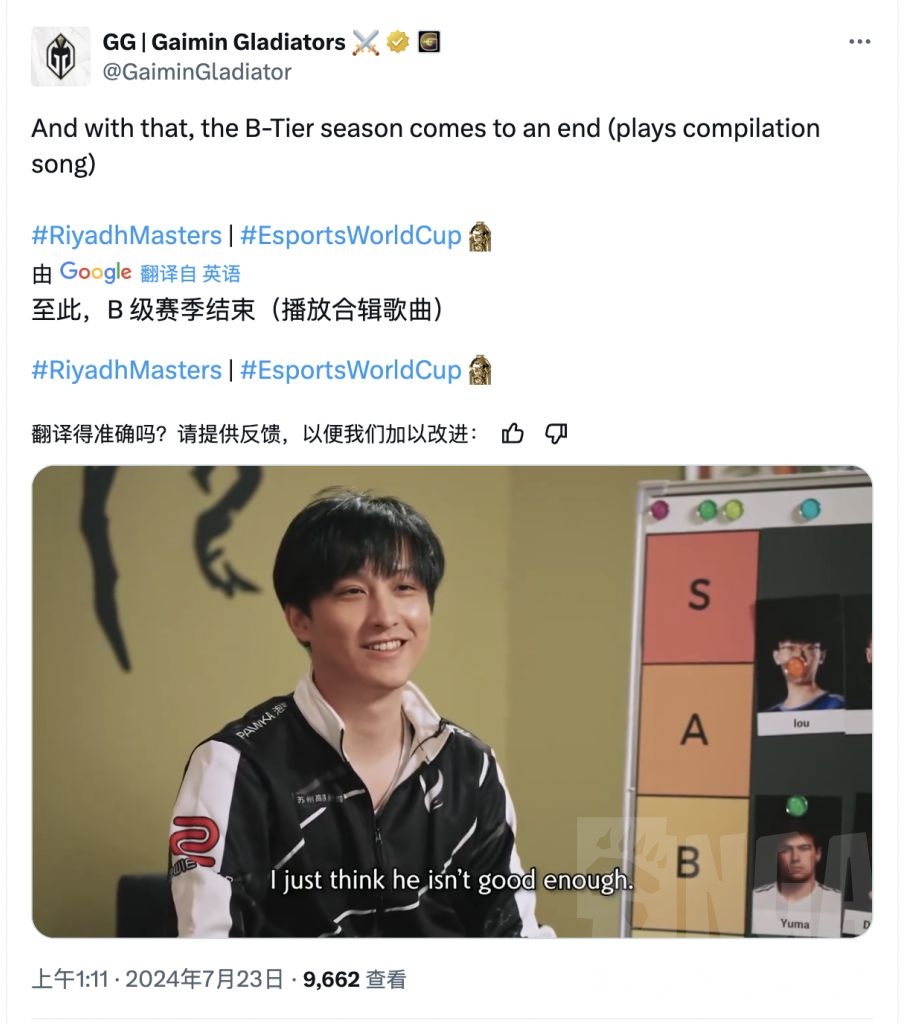Click the 翻译自 英语 translation link

pos(190,273)
